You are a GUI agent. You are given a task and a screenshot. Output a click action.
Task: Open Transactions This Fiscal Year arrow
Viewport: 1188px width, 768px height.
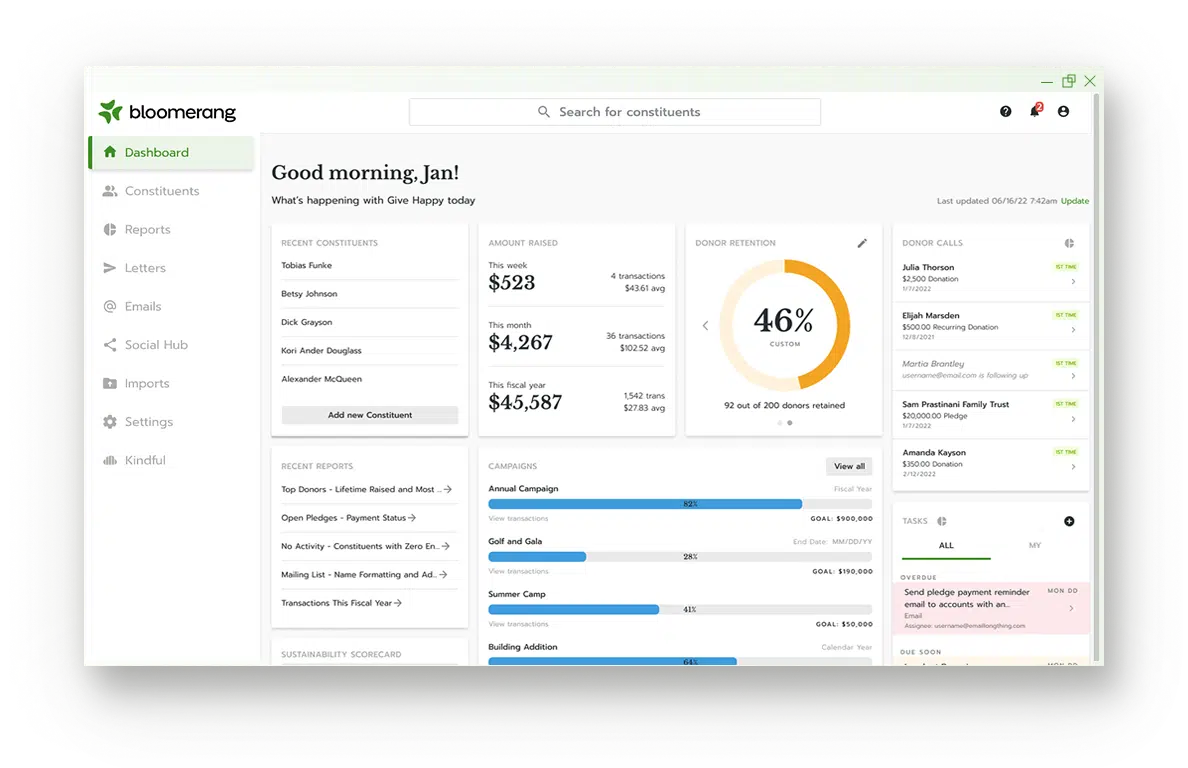pyautogui.click(x=398, y=603)
